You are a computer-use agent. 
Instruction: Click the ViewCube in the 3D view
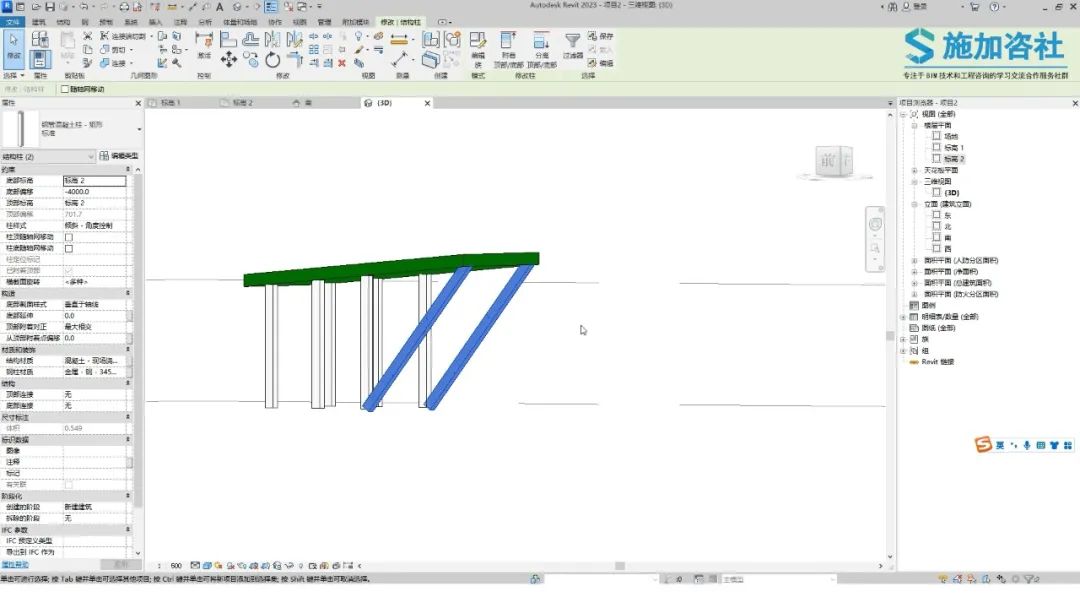834,162
